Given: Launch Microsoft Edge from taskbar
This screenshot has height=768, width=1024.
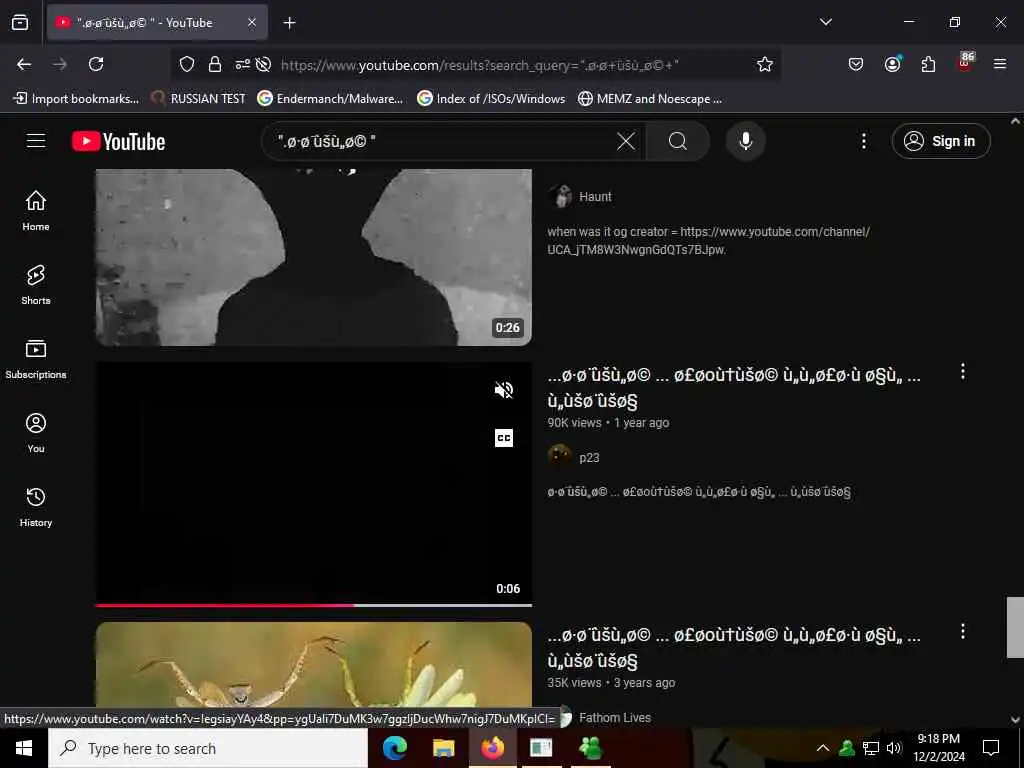Looking at the screenshot, I should click(x=395, y=748).
